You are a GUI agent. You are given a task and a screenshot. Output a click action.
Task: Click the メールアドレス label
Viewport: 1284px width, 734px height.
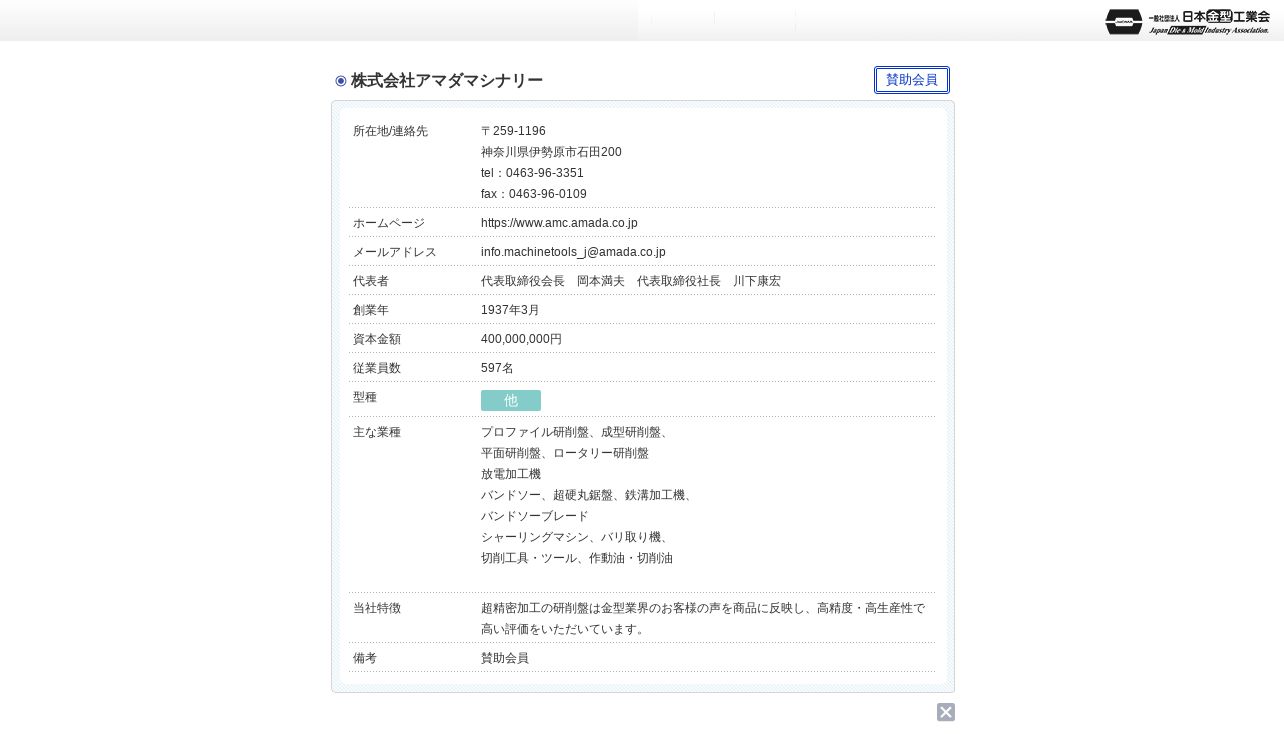[395, 252]
